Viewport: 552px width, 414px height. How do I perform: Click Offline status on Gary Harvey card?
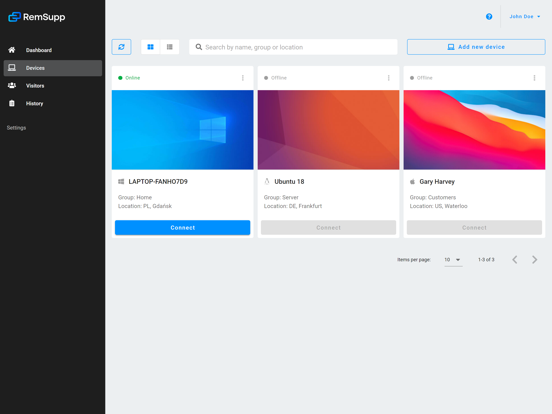coord(421,78)
